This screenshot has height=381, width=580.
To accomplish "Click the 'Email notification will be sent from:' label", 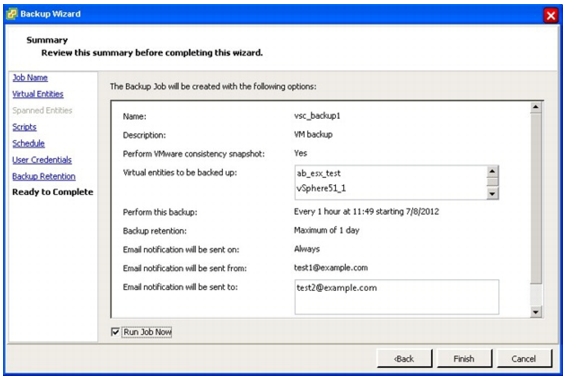I will [x=185, y=269].
